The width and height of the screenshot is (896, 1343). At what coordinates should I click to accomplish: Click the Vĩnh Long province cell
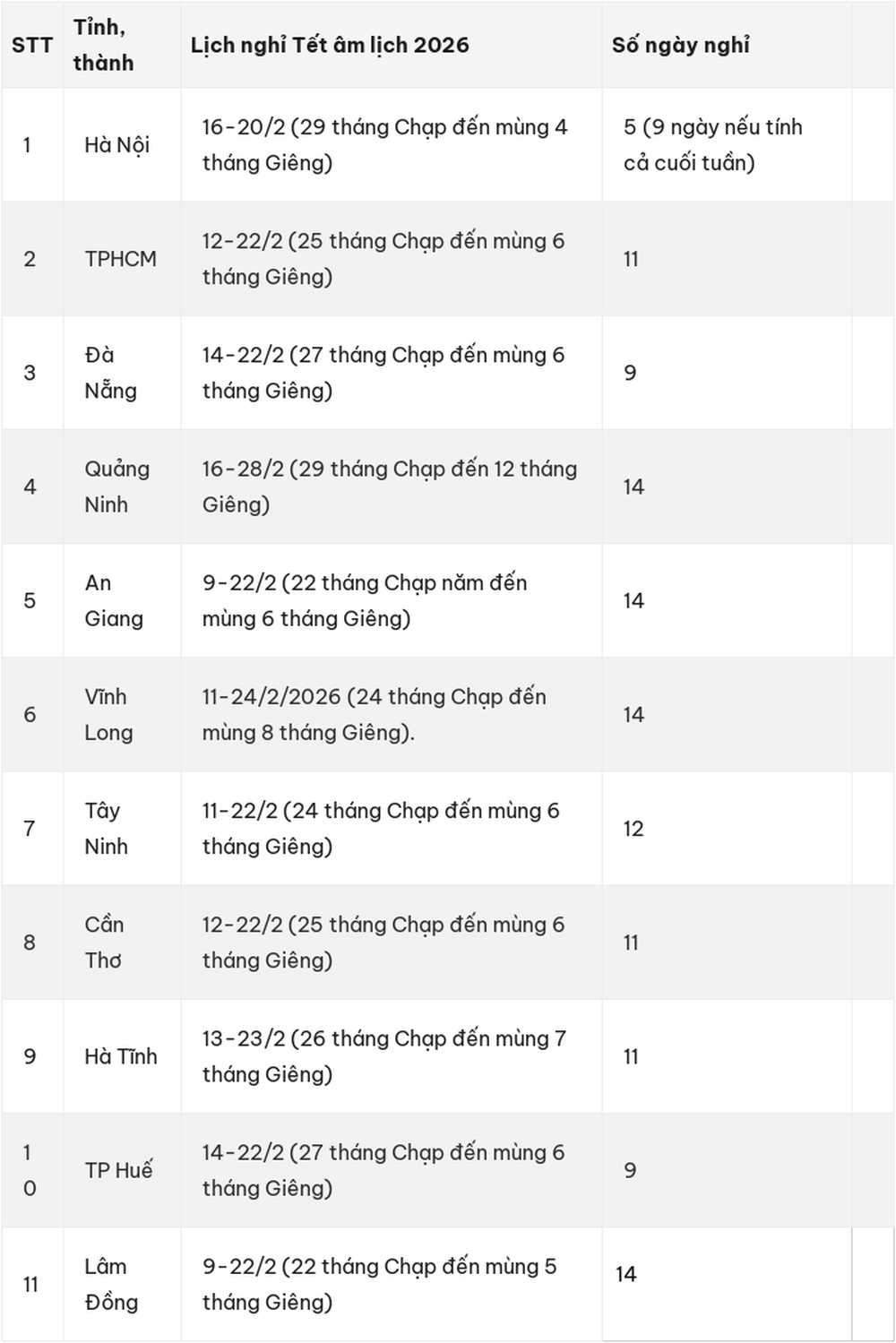click(x=108, y=714)
